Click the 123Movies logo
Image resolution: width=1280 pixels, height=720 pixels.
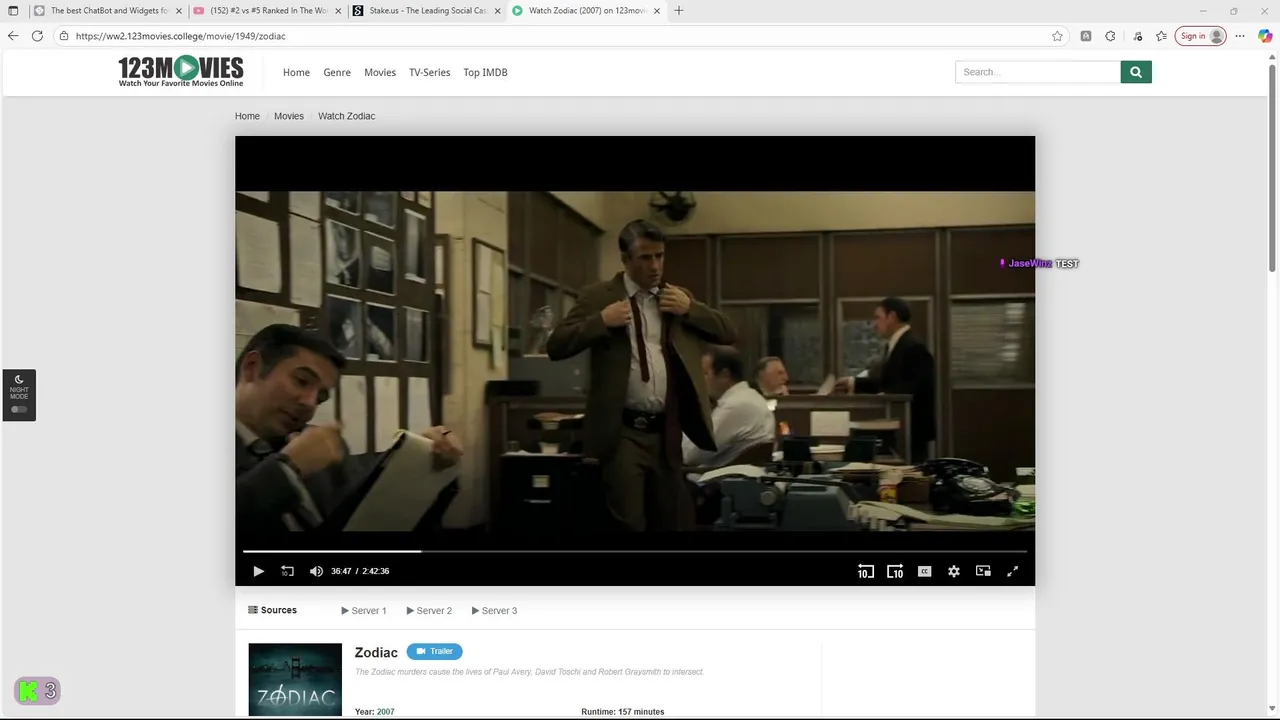(x=181, y=71)
